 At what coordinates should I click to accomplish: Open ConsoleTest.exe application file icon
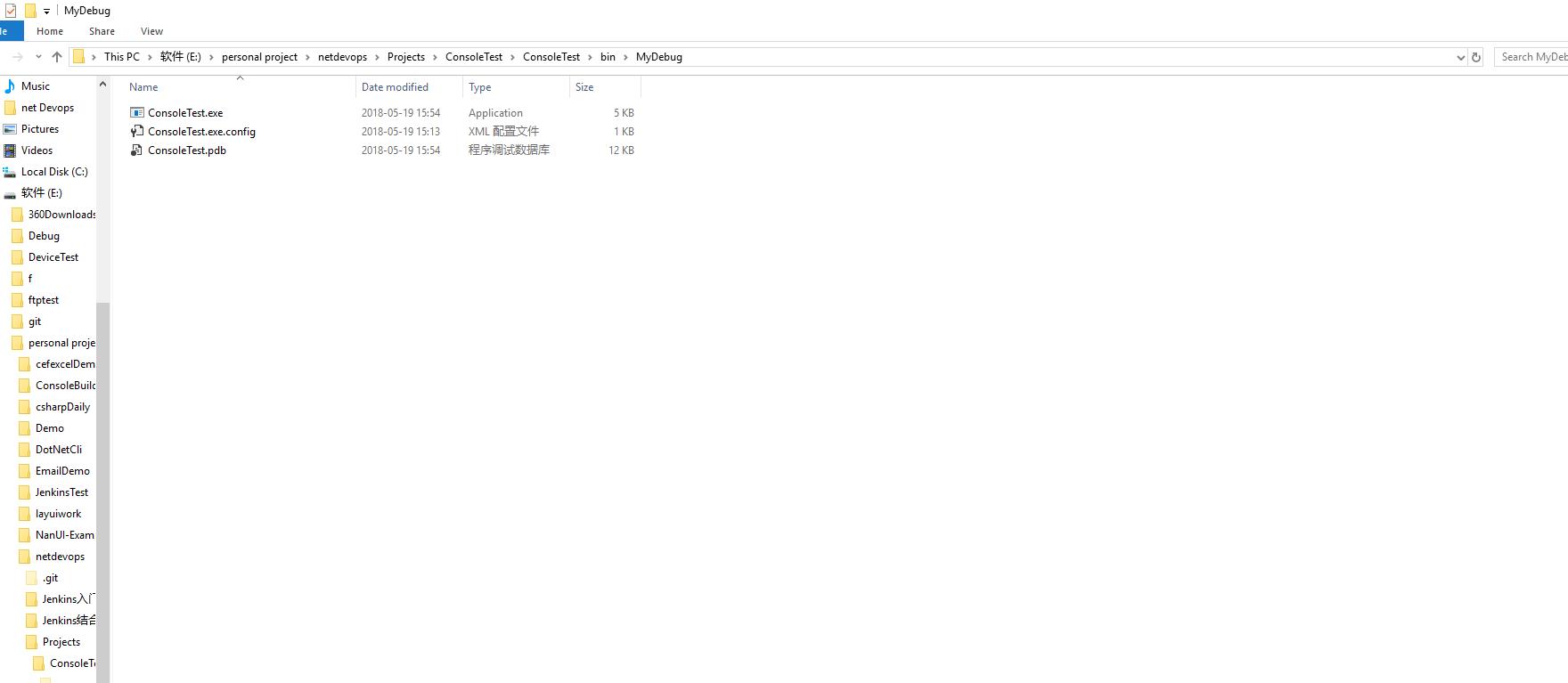(136, 113)
